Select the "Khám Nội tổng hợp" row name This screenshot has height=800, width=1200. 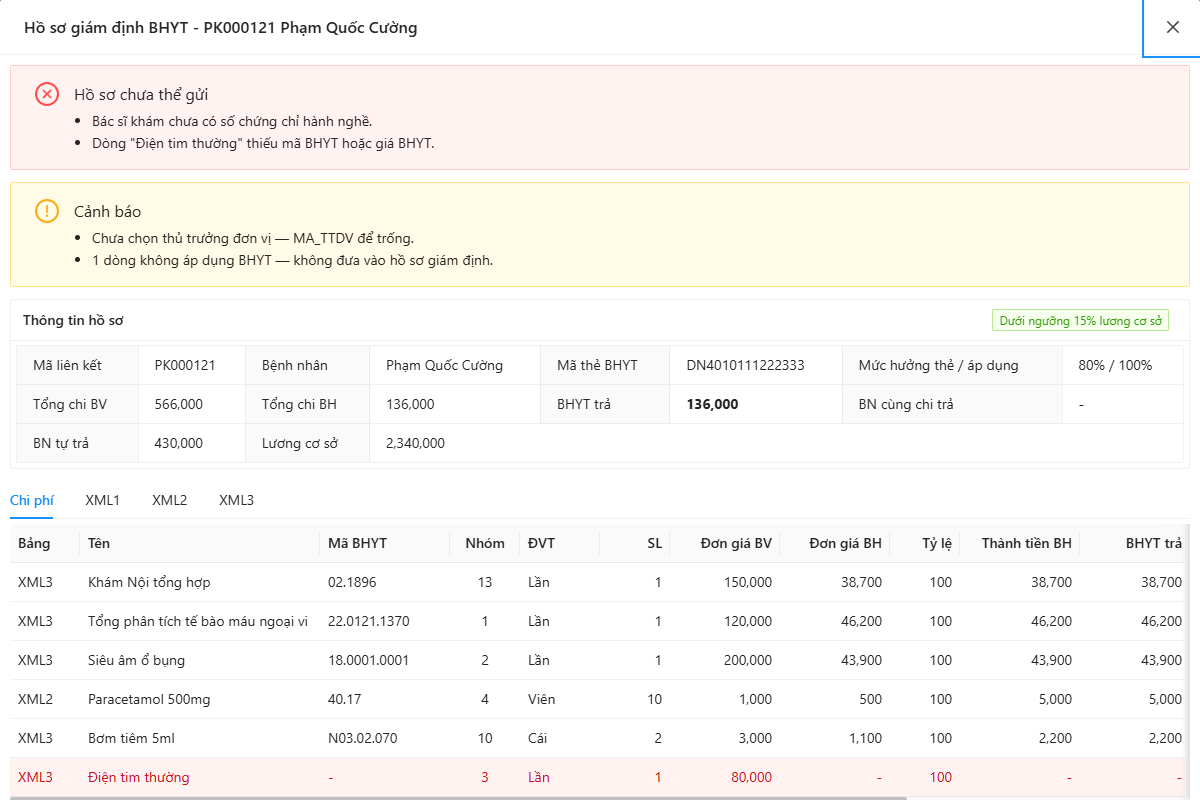pyautogui.click(x=149, y=582)
